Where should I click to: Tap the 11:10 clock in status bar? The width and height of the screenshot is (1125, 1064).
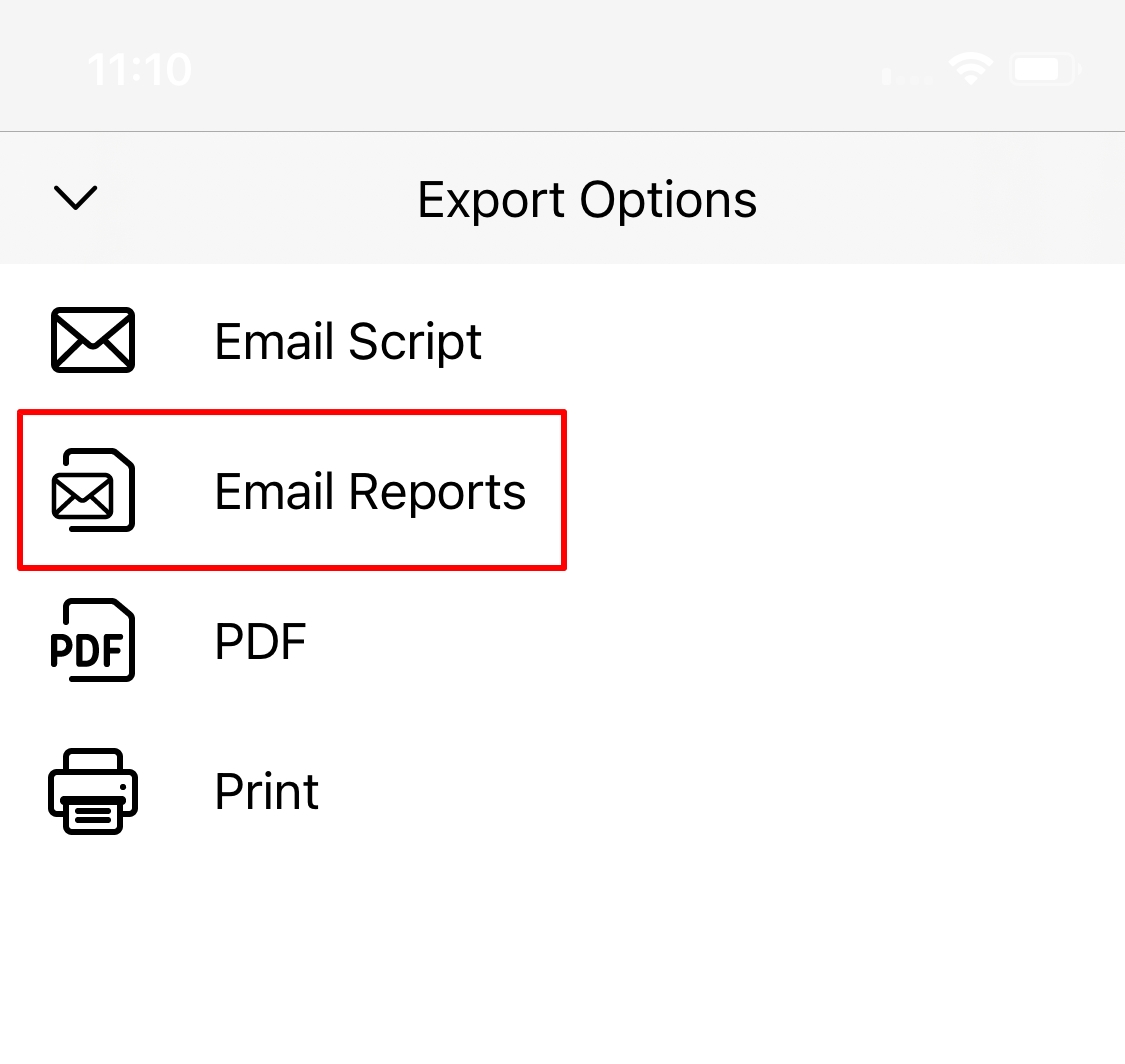[x=139, y=70]
